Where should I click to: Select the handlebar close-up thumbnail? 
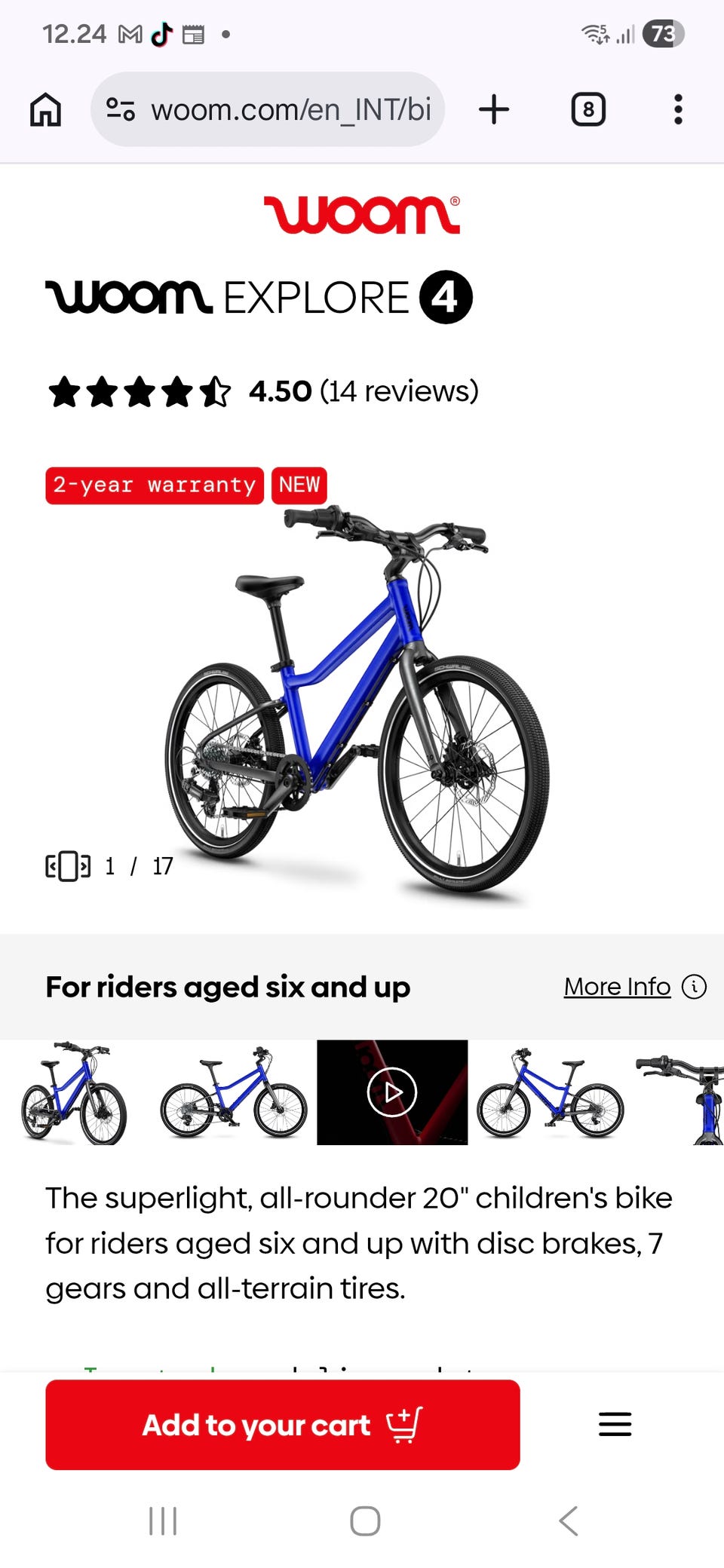tap(679, 1092)
